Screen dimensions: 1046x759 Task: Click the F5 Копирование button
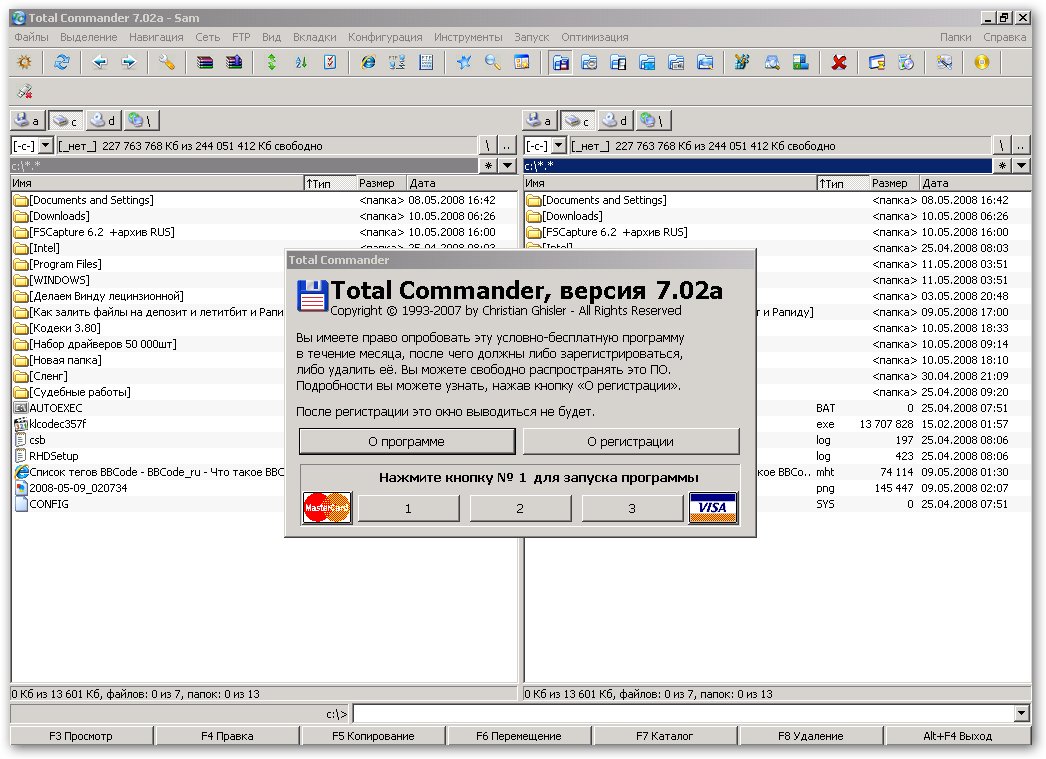pyautogui.click(x=373, y=736)
